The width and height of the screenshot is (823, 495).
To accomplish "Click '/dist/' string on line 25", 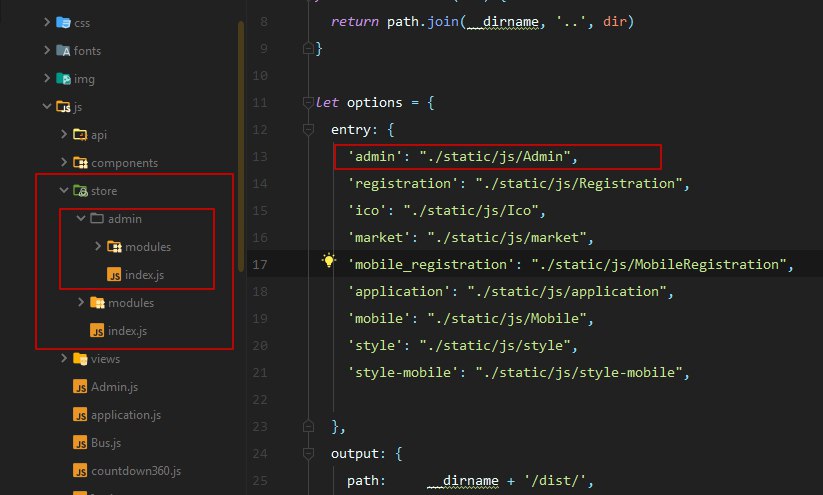I will pos(554,481).
